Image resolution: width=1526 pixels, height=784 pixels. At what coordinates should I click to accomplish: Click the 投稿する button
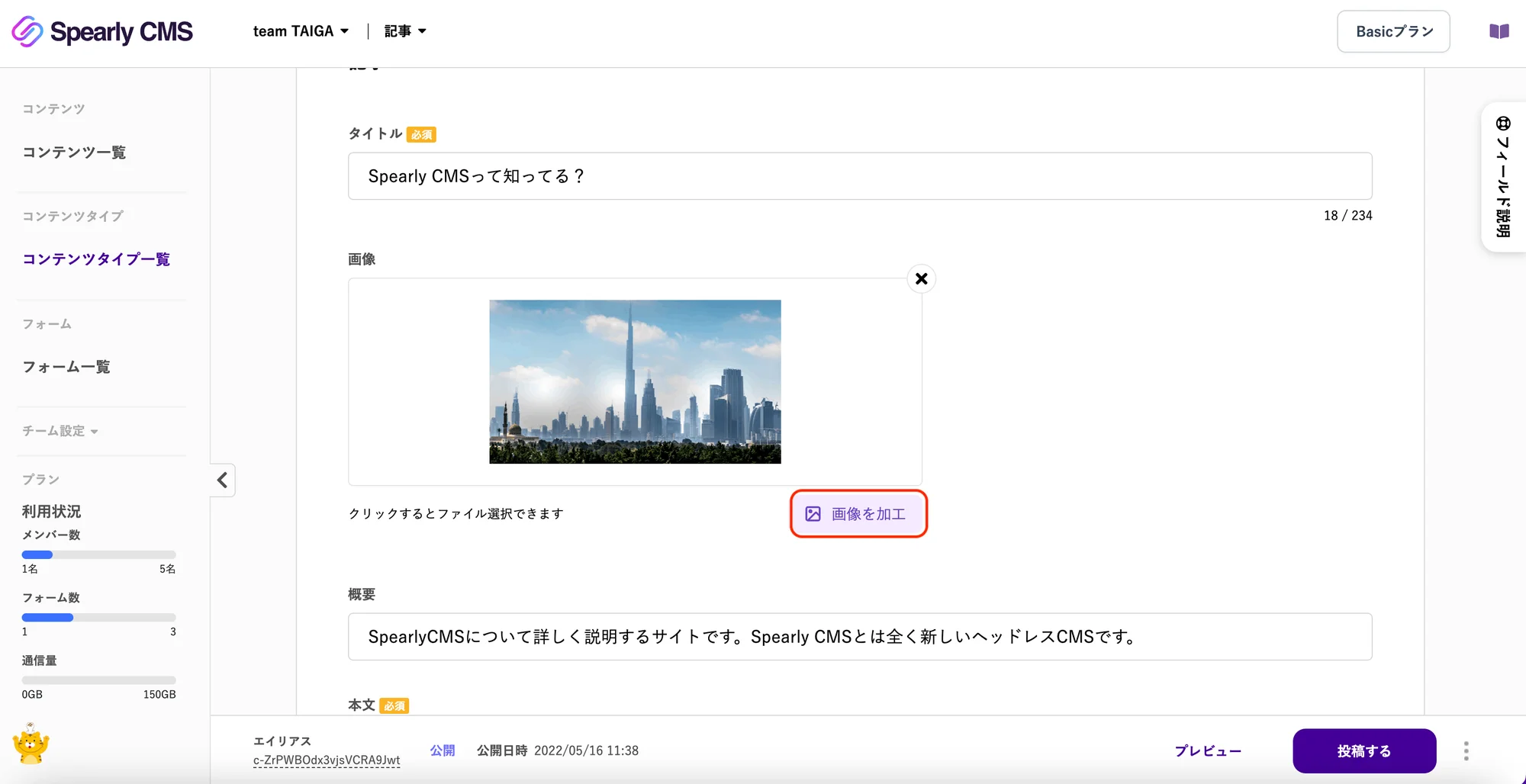point(1364,751)
